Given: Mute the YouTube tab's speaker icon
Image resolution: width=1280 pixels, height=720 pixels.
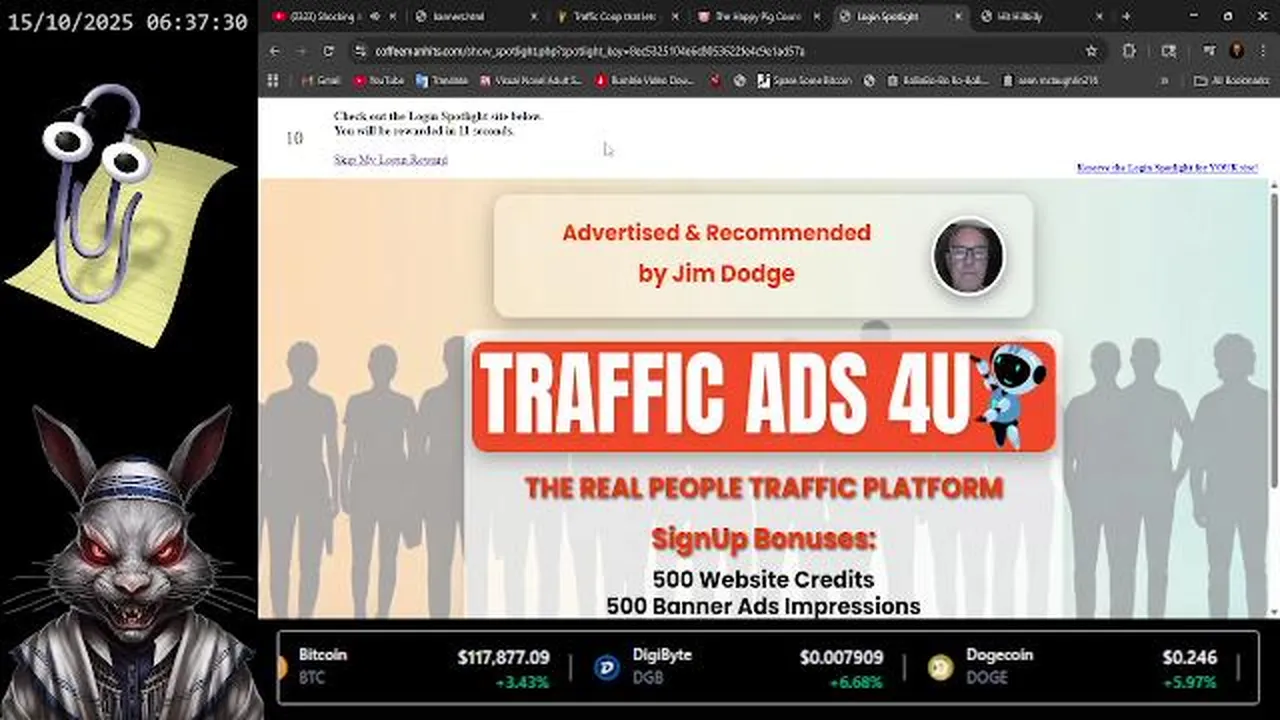Looking at the screenshot, I should tap(375, 16).
